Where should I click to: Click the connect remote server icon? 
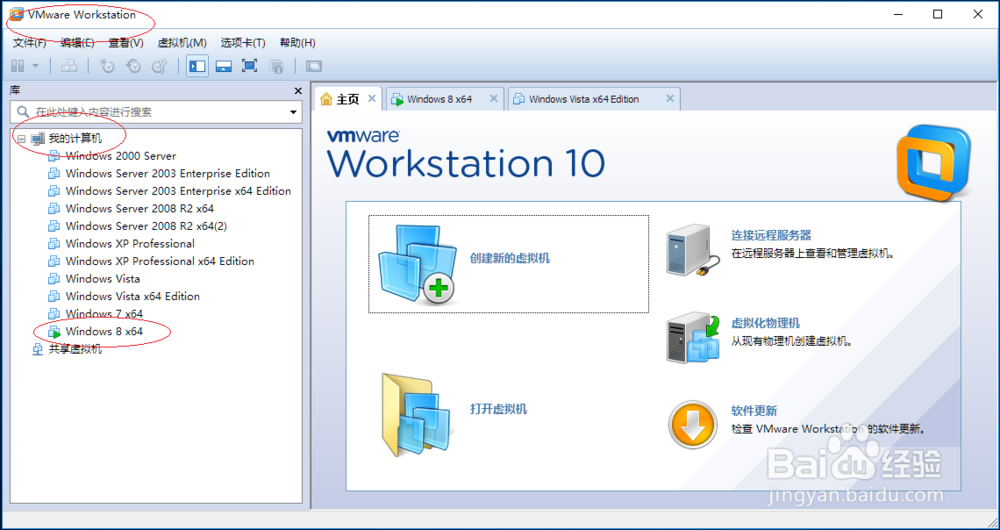693,251
